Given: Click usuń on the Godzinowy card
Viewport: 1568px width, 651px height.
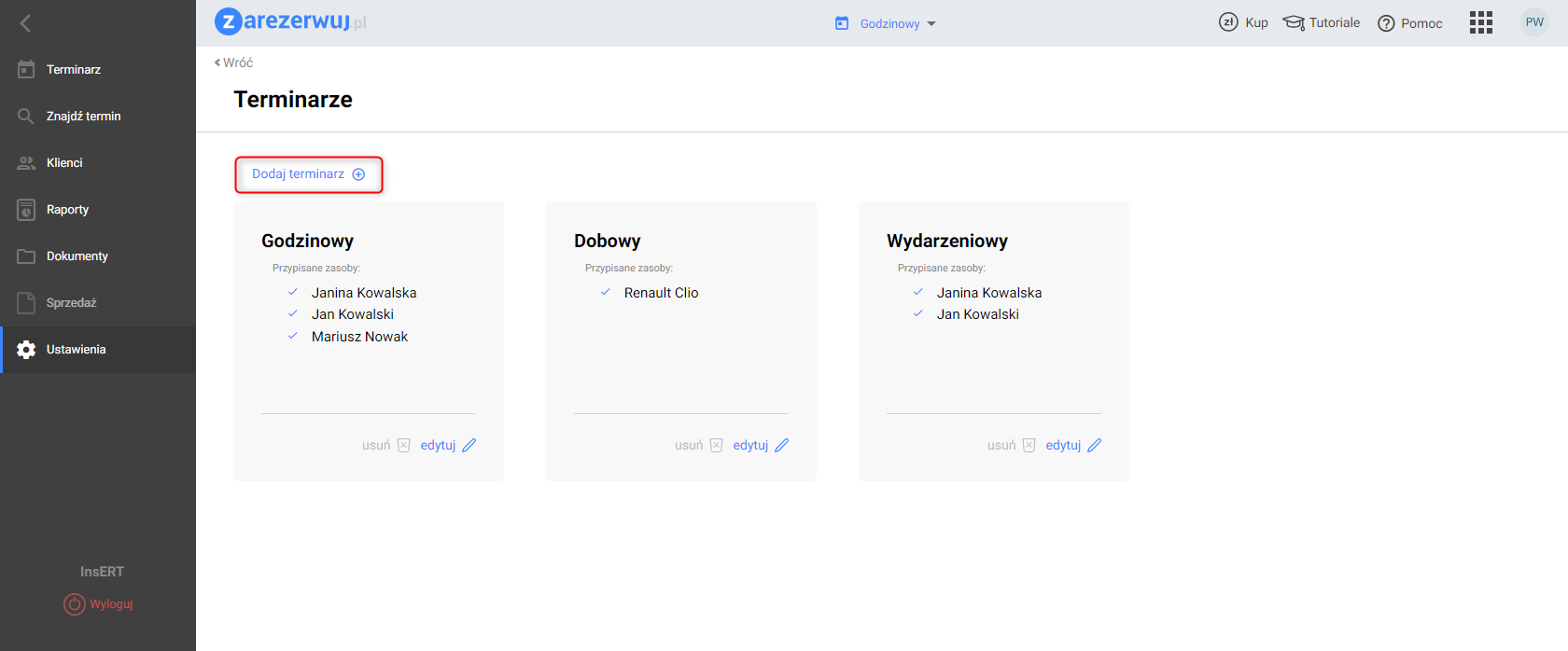Looking at the screenshot, I should [x=376, y=445].
